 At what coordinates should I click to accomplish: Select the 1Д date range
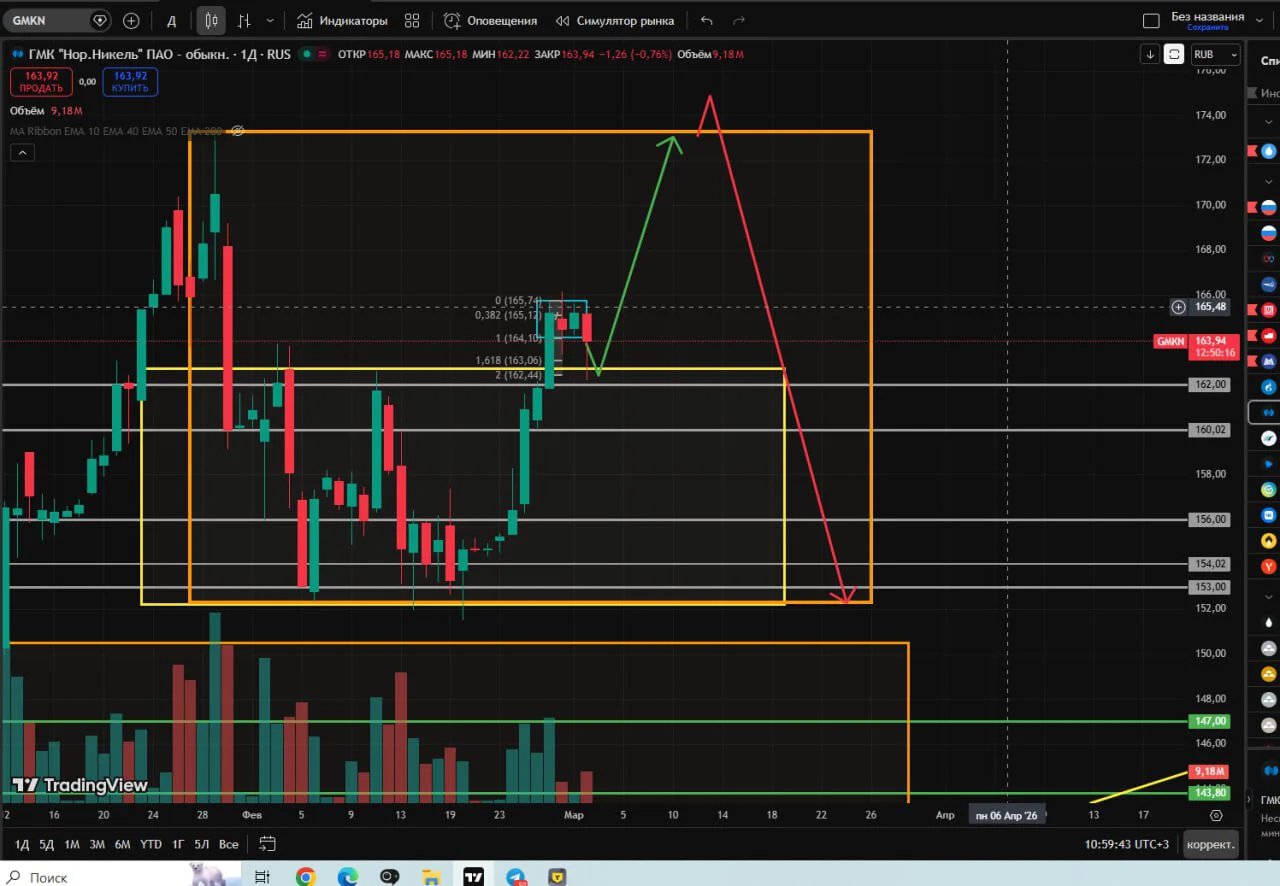click(22, 844)
